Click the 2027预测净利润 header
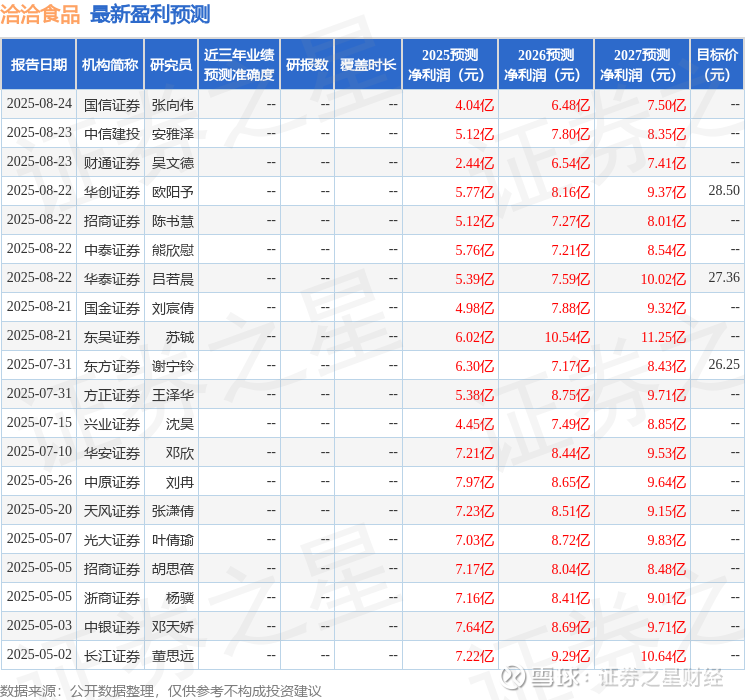Viewport: 745px width, 700px height. 642,65
